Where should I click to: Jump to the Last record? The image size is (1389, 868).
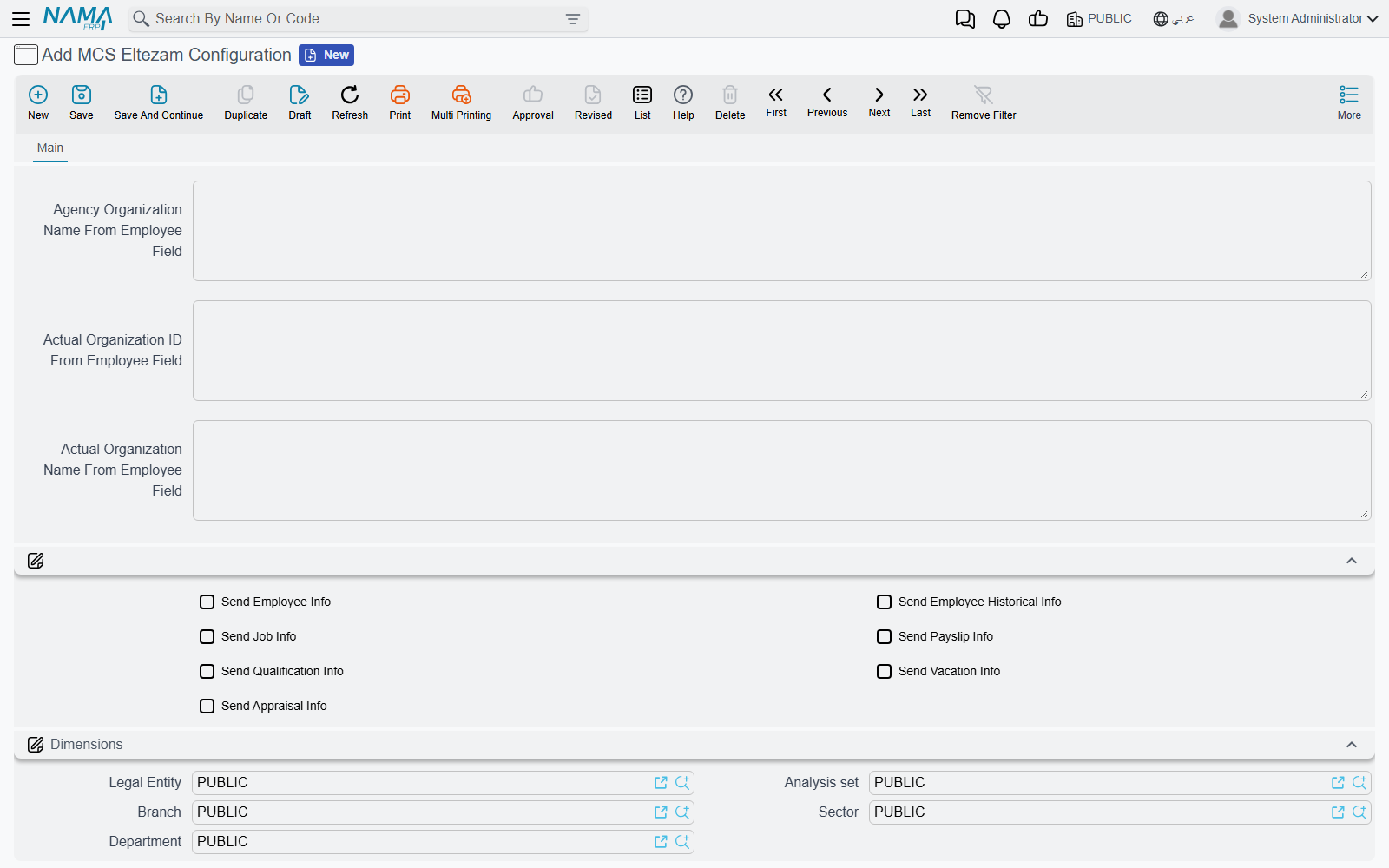point(920,102)
